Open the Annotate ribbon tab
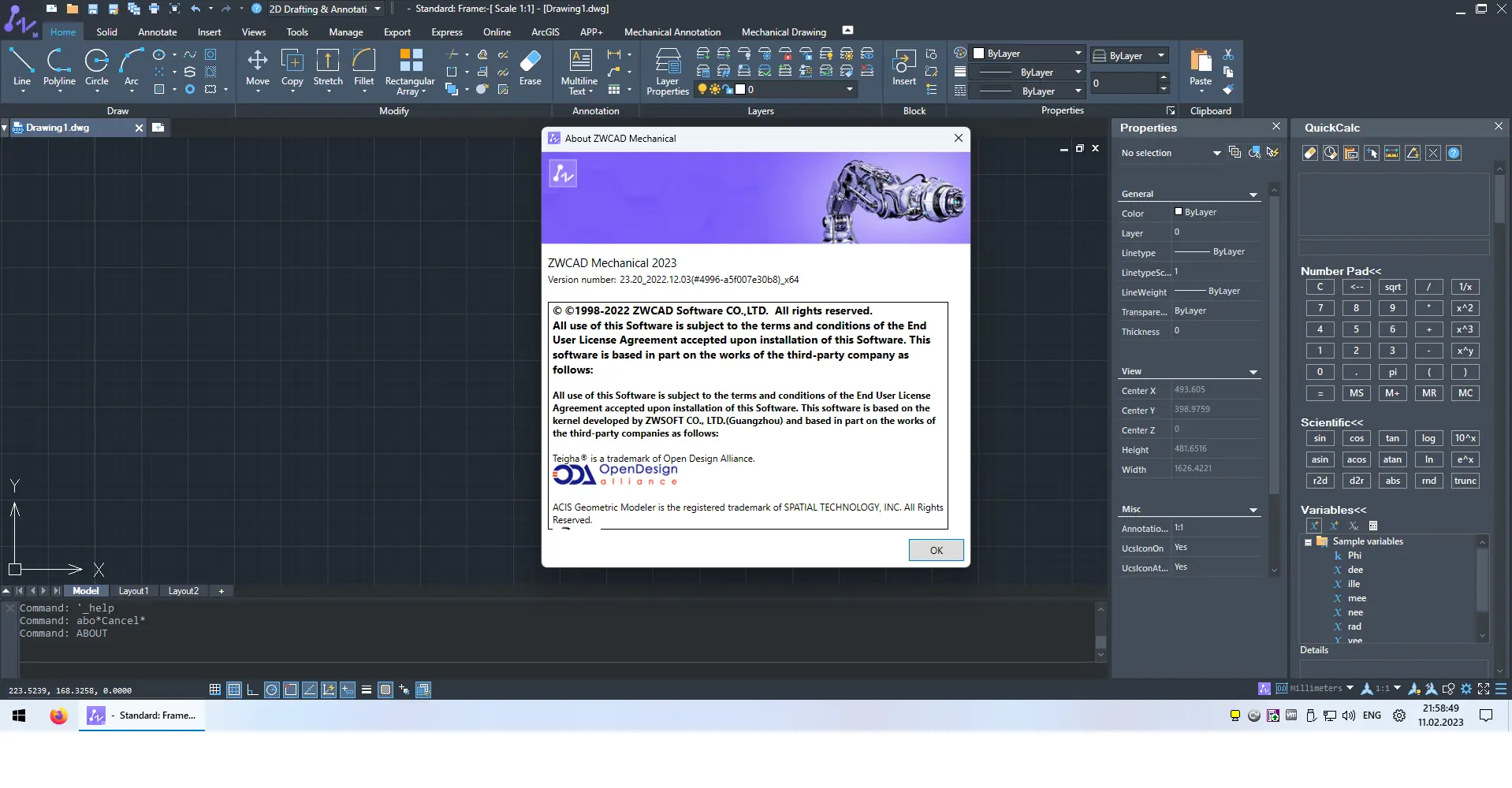 point(157,32)
